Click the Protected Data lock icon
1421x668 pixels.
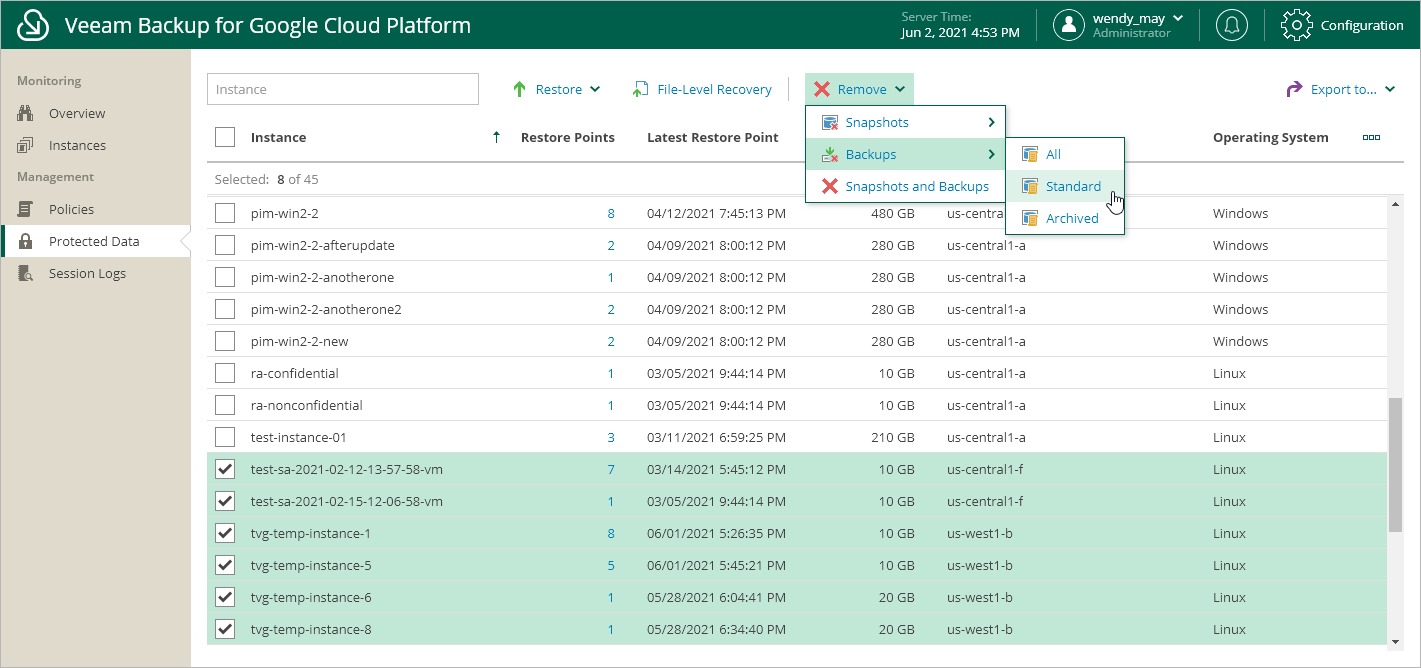click(26, 241)
